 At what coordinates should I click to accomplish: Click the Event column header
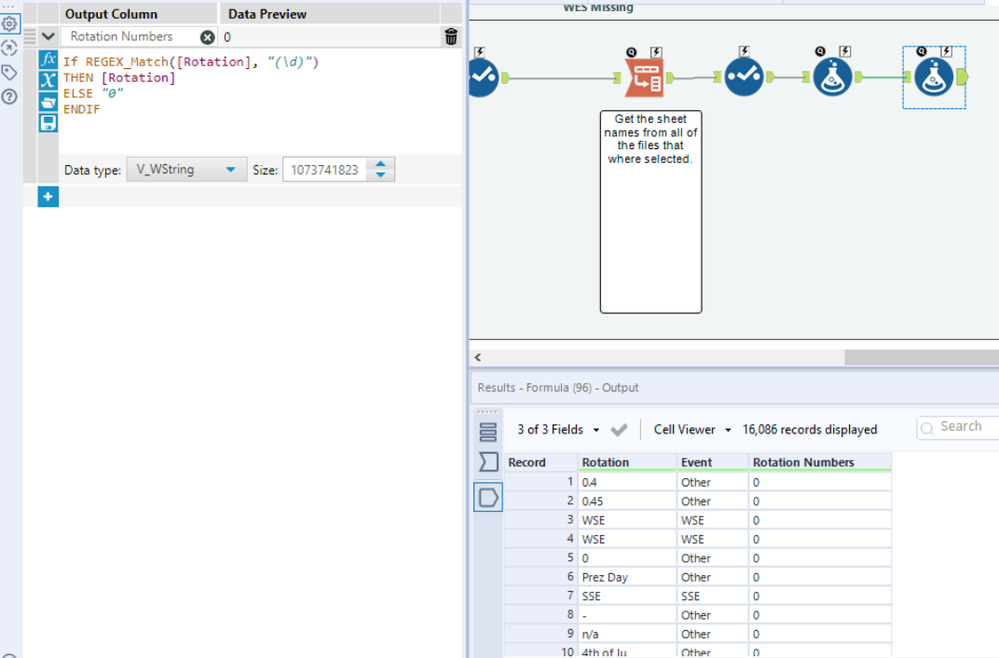point(713,462)
